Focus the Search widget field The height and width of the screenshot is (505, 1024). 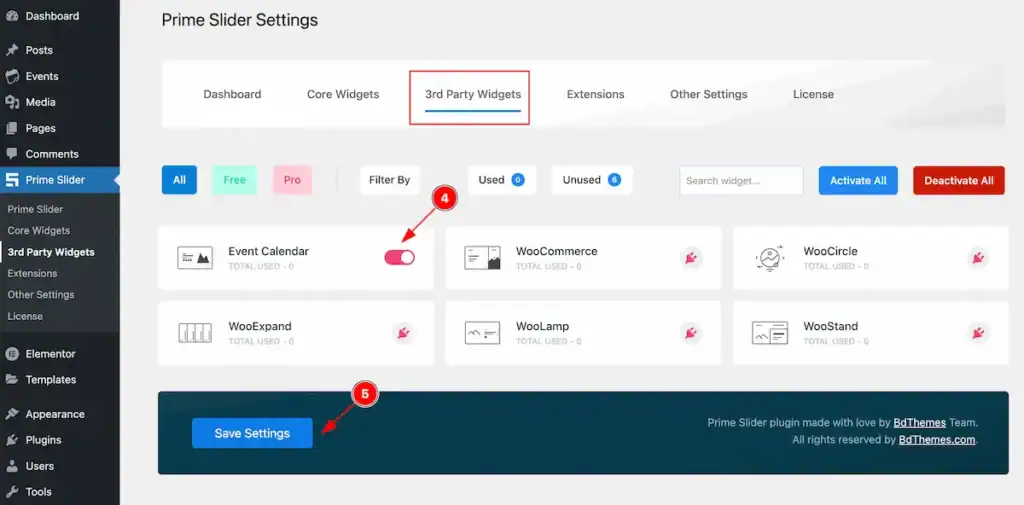741,180
